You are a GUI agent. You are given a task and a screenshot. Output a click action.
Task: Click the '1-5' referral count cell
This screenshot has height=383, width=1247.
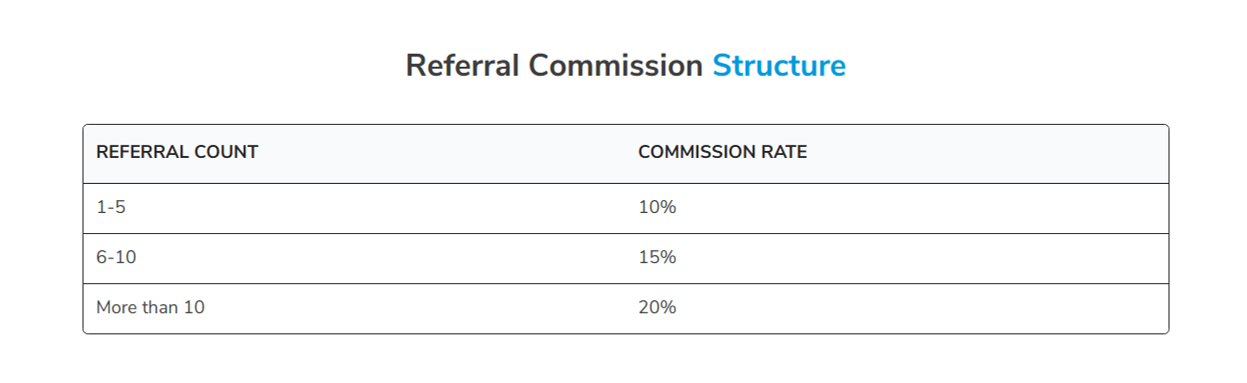coord(354,208)
